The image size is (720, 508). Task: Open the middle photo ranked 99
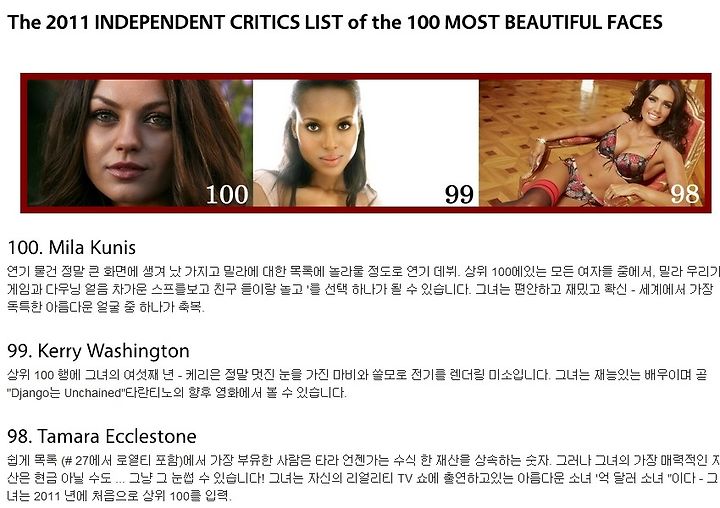[x=366, y=143]
